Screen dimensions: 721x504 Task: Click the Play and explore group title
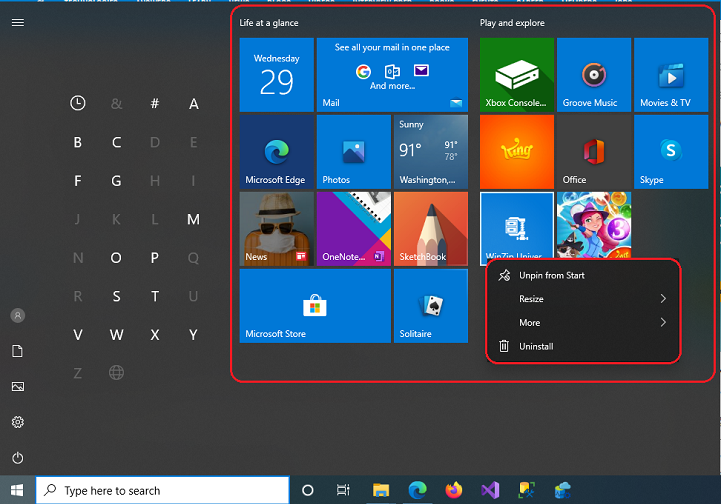pyautogui.click(x=512, y=23)
